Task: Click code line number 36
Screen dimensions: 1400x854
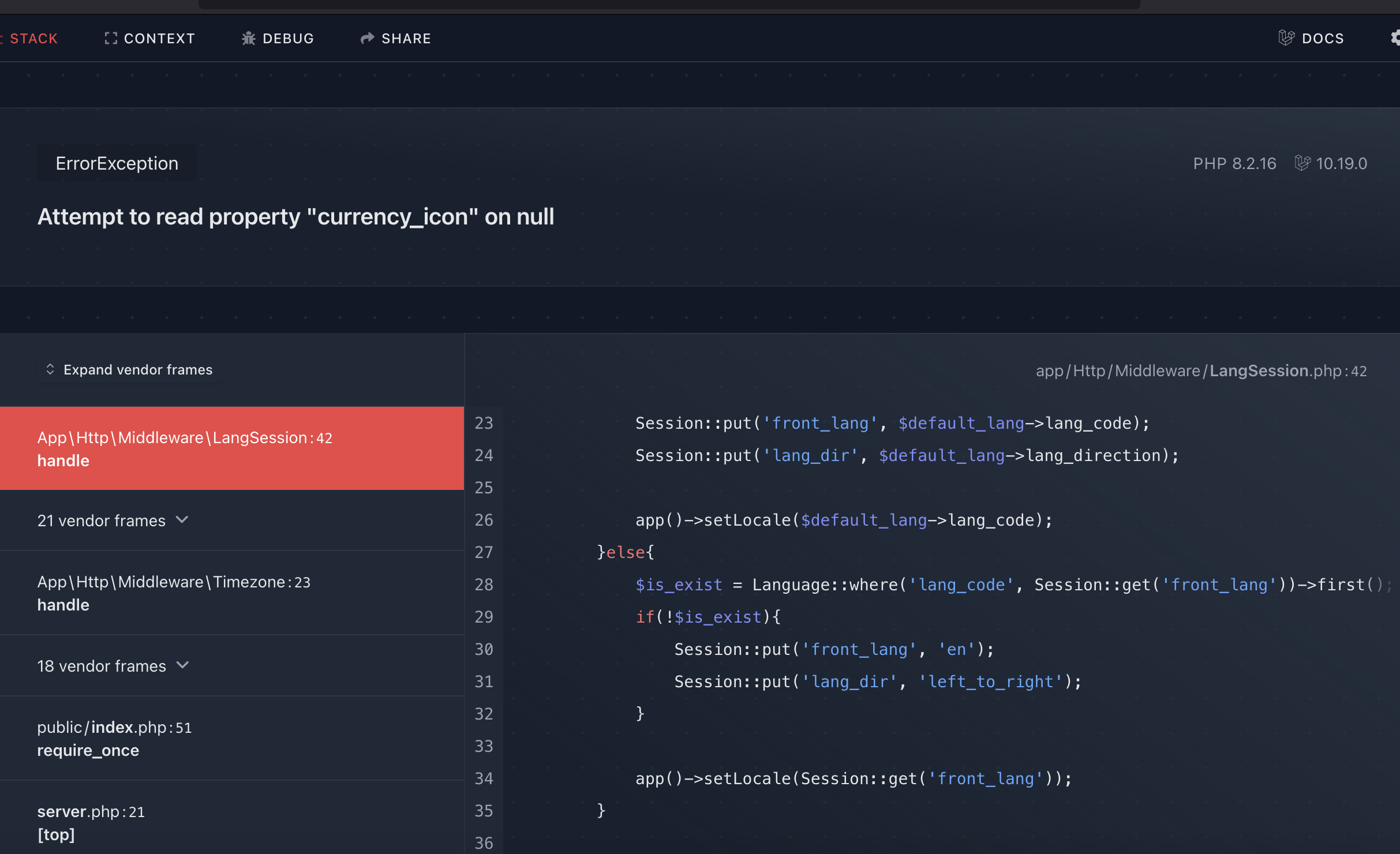Action: click(x=484, y=843)
